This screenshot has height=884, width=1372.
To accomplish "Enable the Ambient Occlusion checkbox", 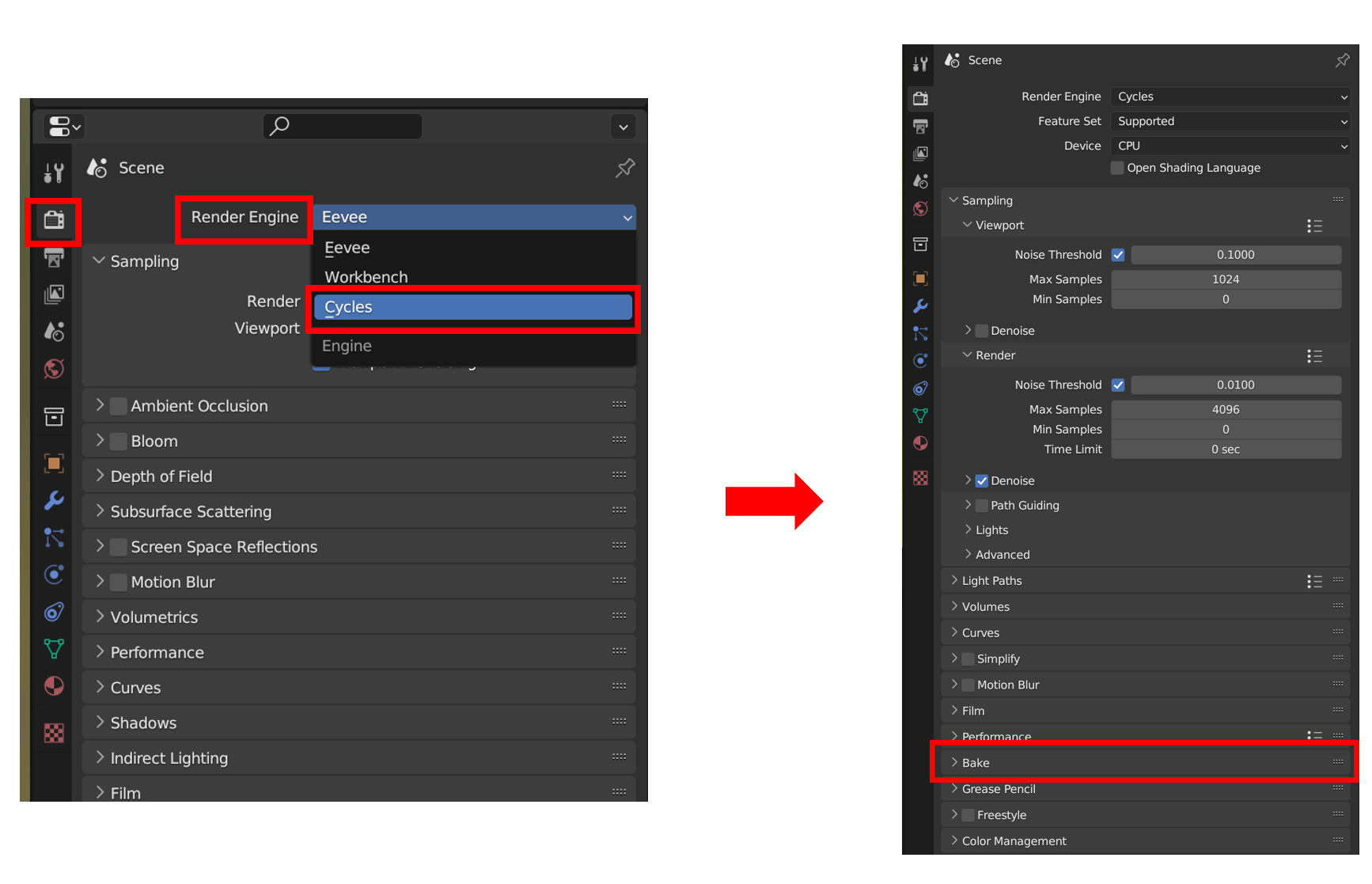I will tap(119, 406).
